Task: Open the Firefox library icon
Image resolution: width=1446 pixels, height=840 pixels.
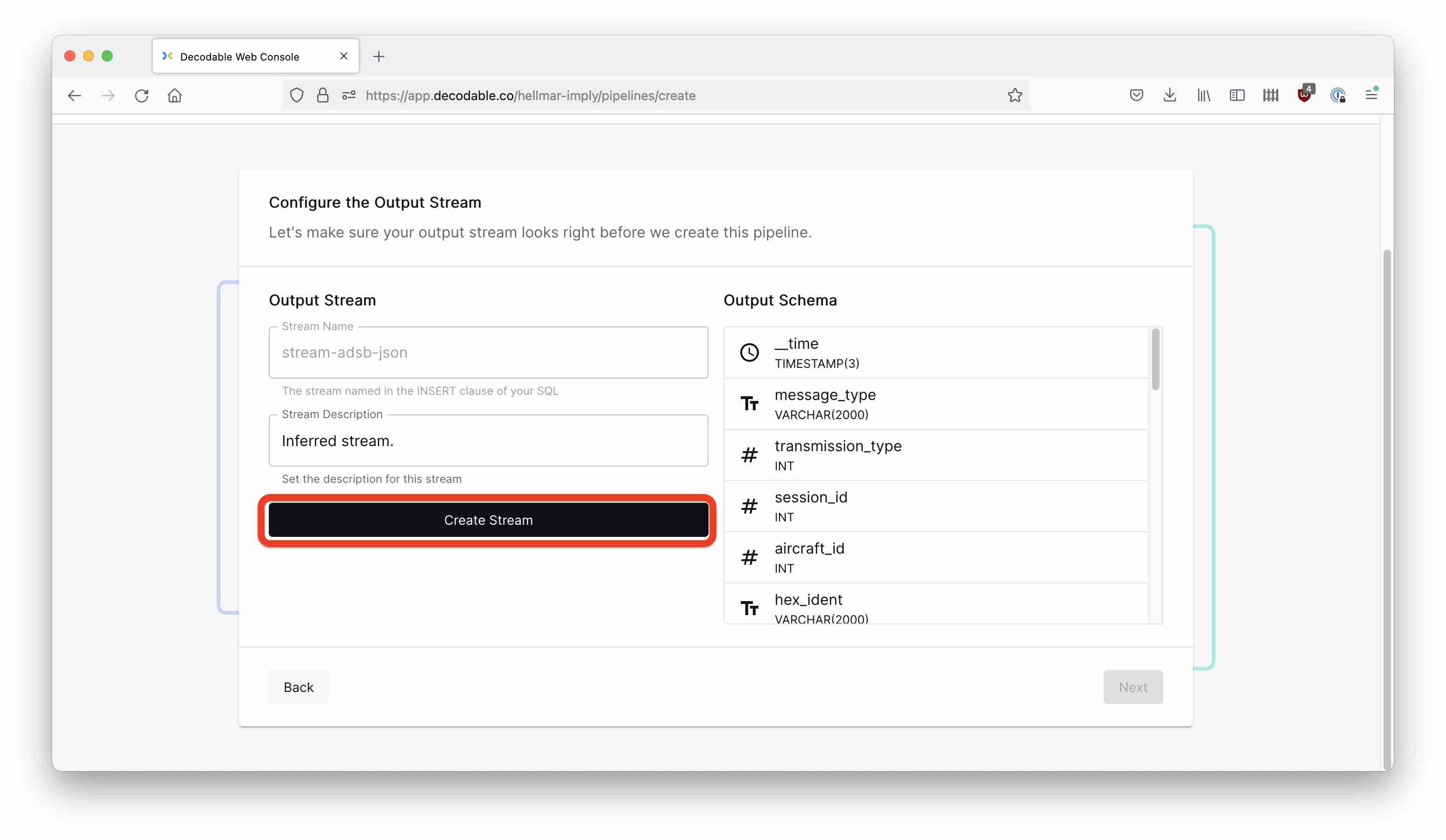Action: click(1203, 95)
